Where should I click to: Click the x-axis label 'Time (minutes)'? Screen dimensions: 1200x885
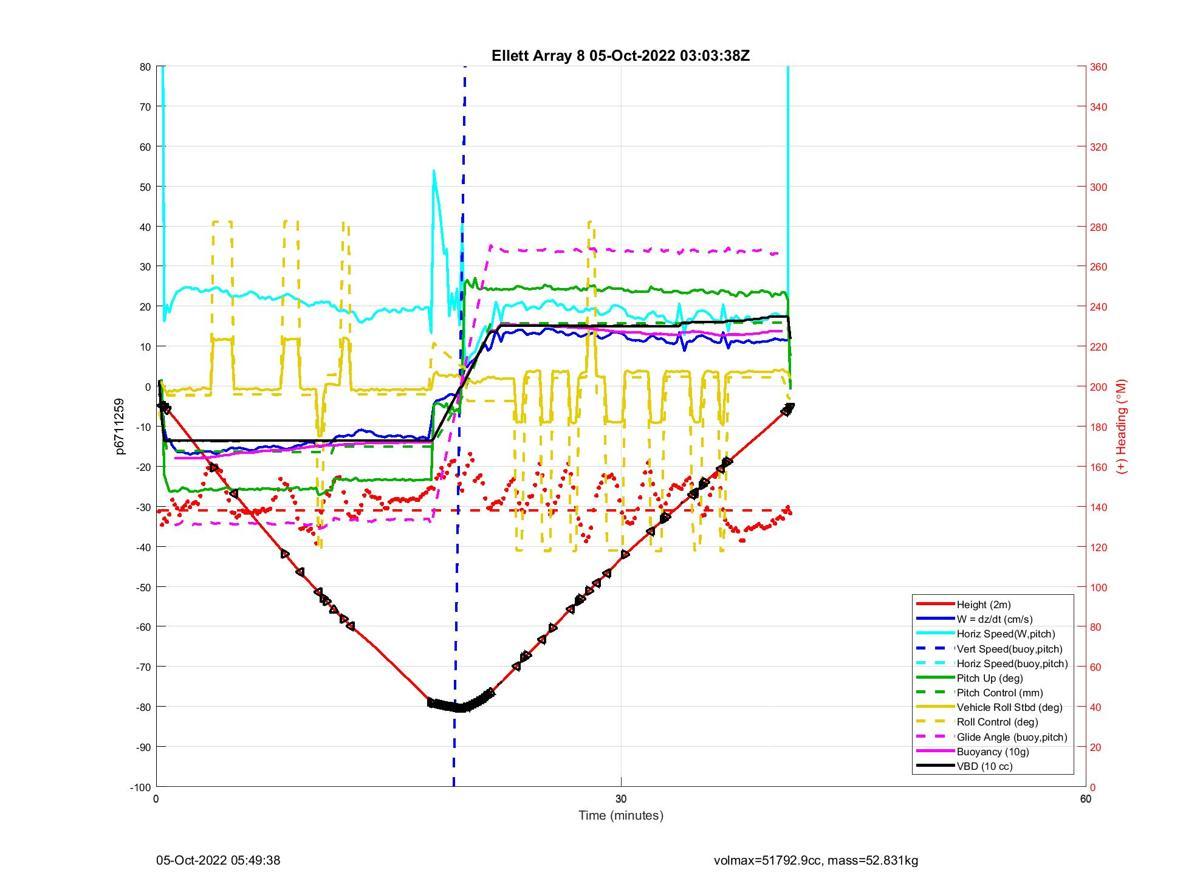[x=620, y=815]
